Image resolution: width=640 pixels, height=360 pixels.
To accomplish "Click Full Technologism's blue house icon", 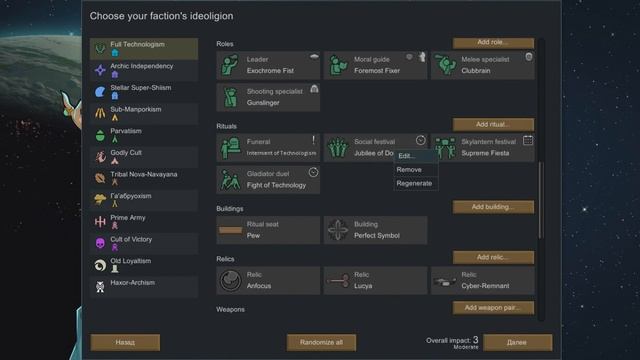I will (115, 53).
